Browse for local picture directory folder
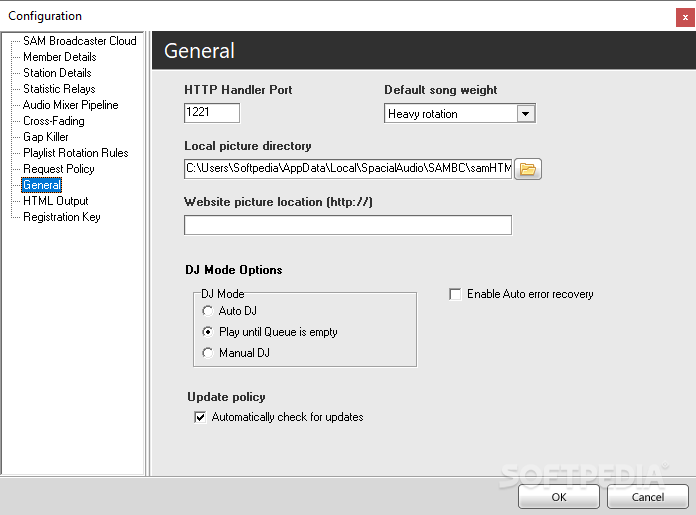This screenshot has width=696, height=515. pyautogui.click(x=528, y=169)
